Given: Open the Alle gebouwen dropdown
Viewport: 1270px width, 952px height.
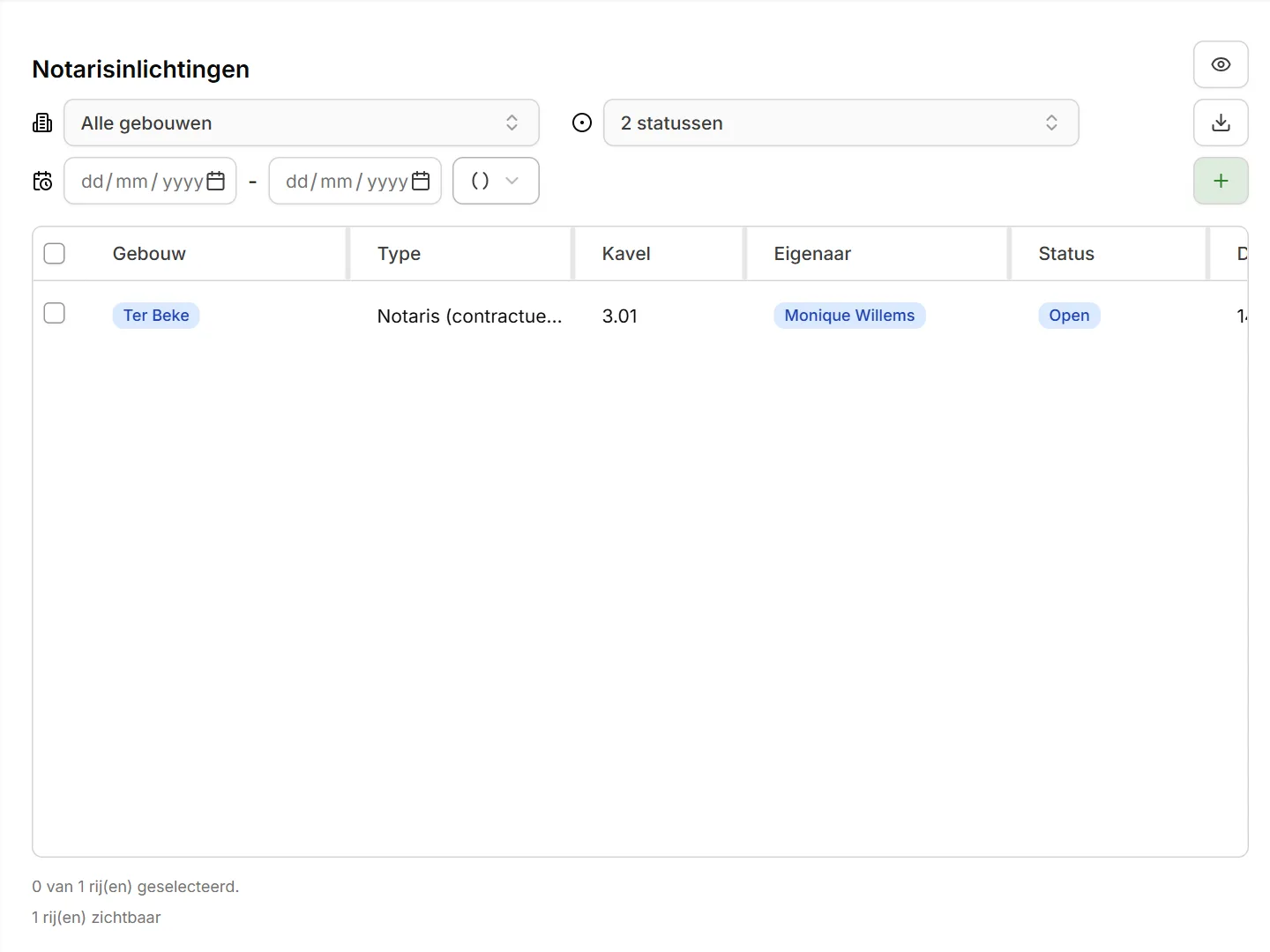Looking at the screenshot, I should coord(302,123).
